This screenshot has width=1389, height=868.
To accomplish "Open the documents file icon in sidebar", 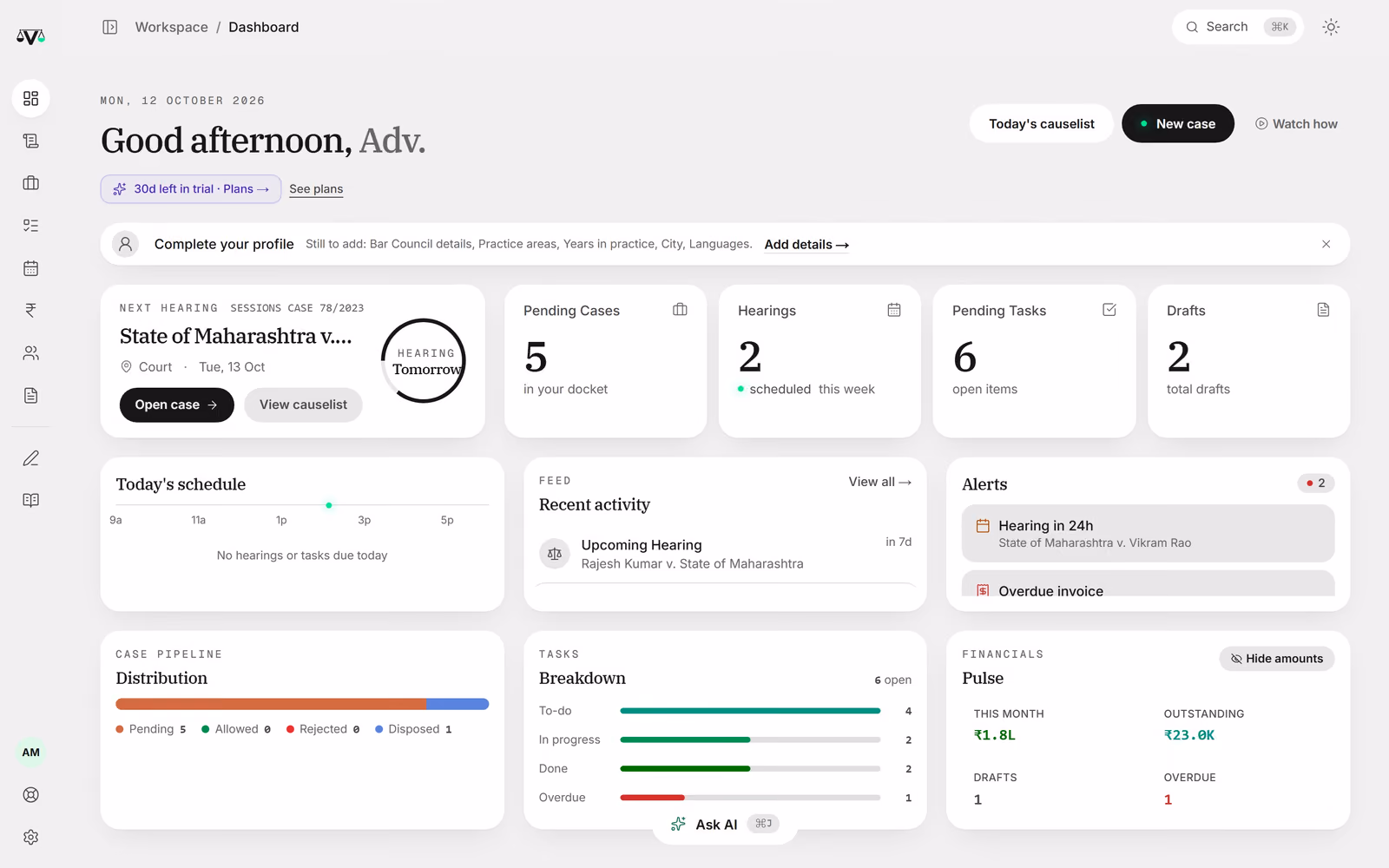I will (x=30, y=396).
